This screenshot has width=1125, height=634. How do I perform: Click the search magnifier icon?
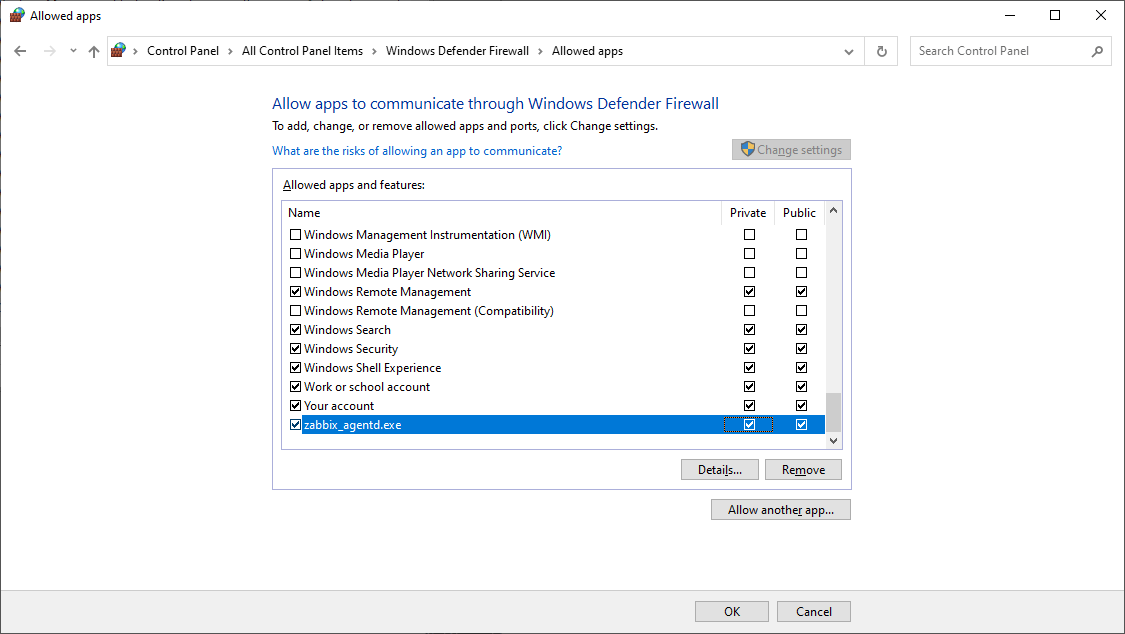tap(1098, 50)
